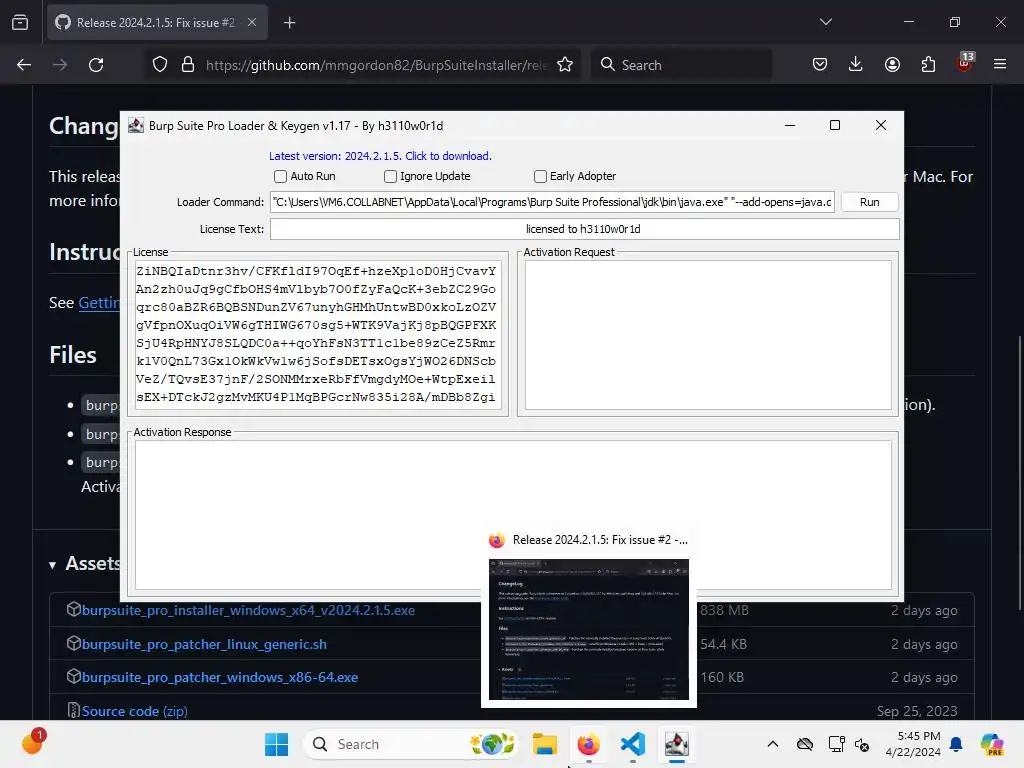Open the Firefox account icon

[892, 65]
